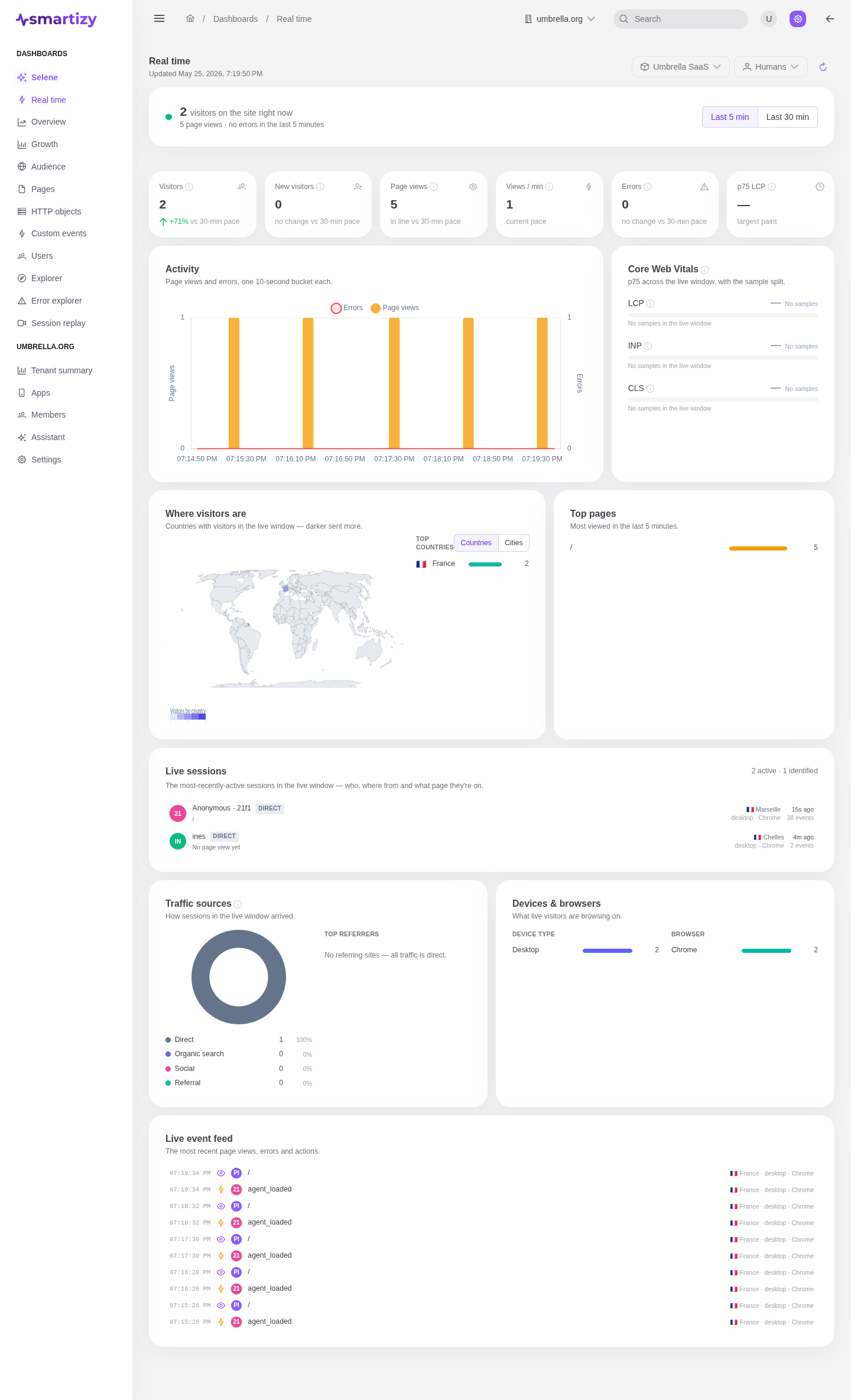
Task: Click the France teal progress bar
Action: 485,564
